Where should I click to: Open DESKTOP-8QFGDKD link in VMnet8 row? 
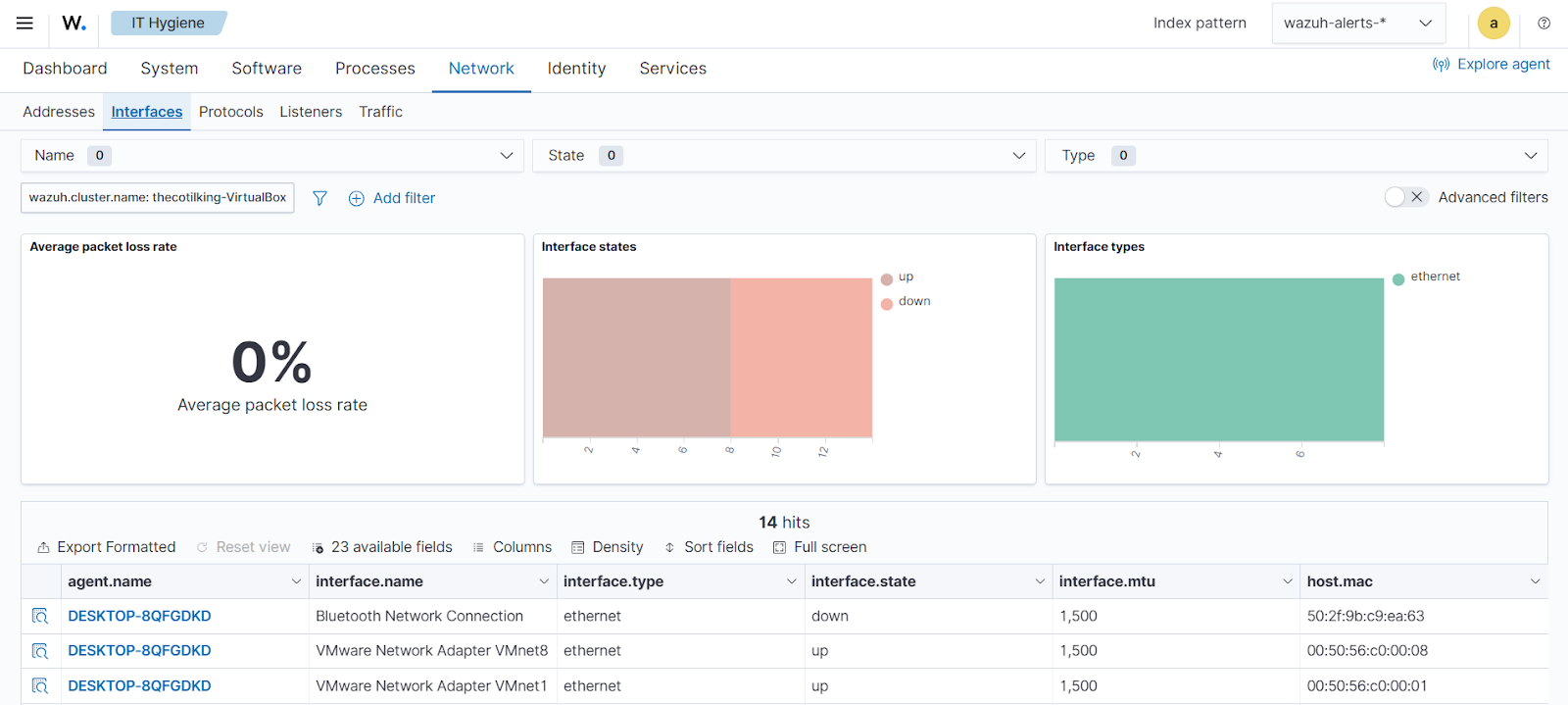pyautogui.click(x=139, y=651)
